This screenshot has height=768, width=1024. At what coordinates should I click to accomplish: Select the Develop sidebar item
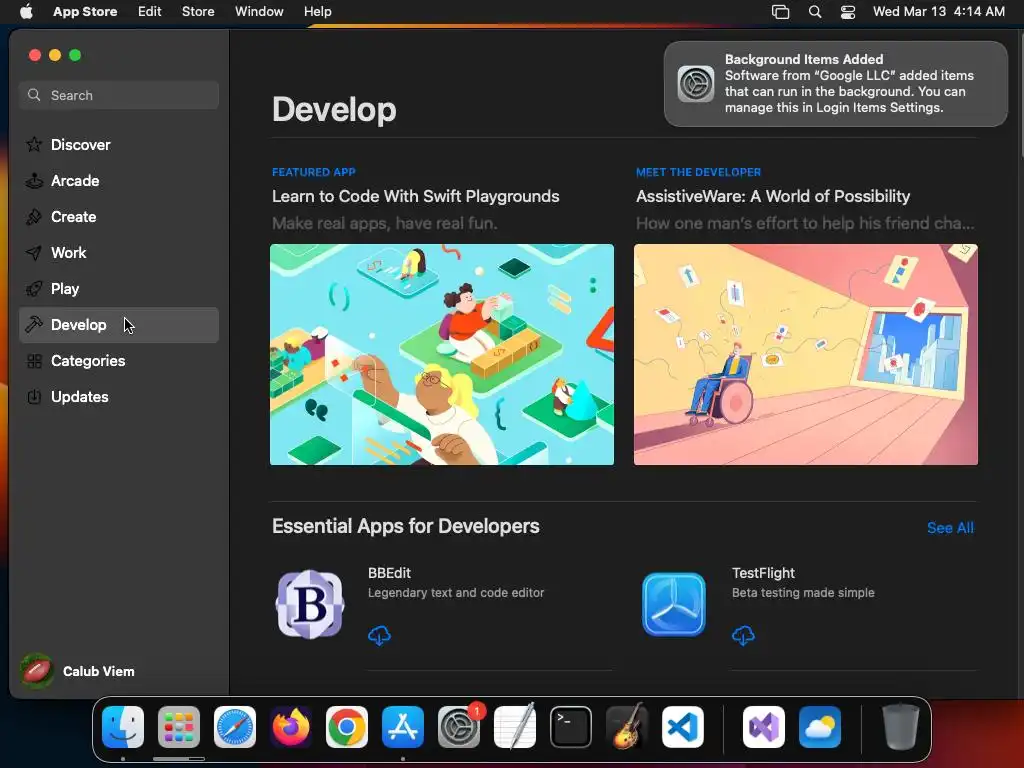pyautogui.click(x=119, y=325)
